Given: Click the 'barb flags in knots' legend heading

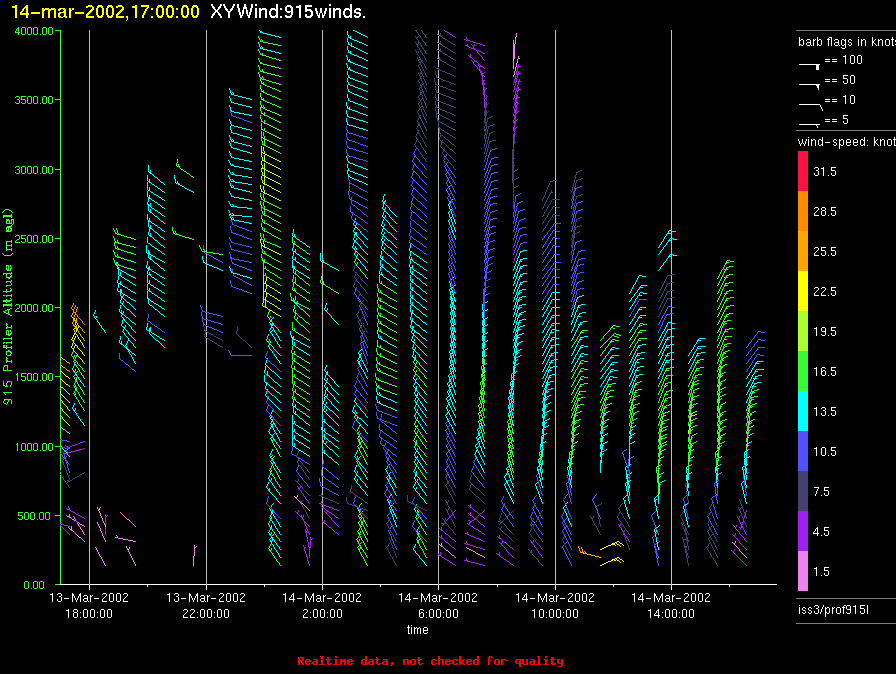Looking at the screenshot, I should tap(847, 42).
